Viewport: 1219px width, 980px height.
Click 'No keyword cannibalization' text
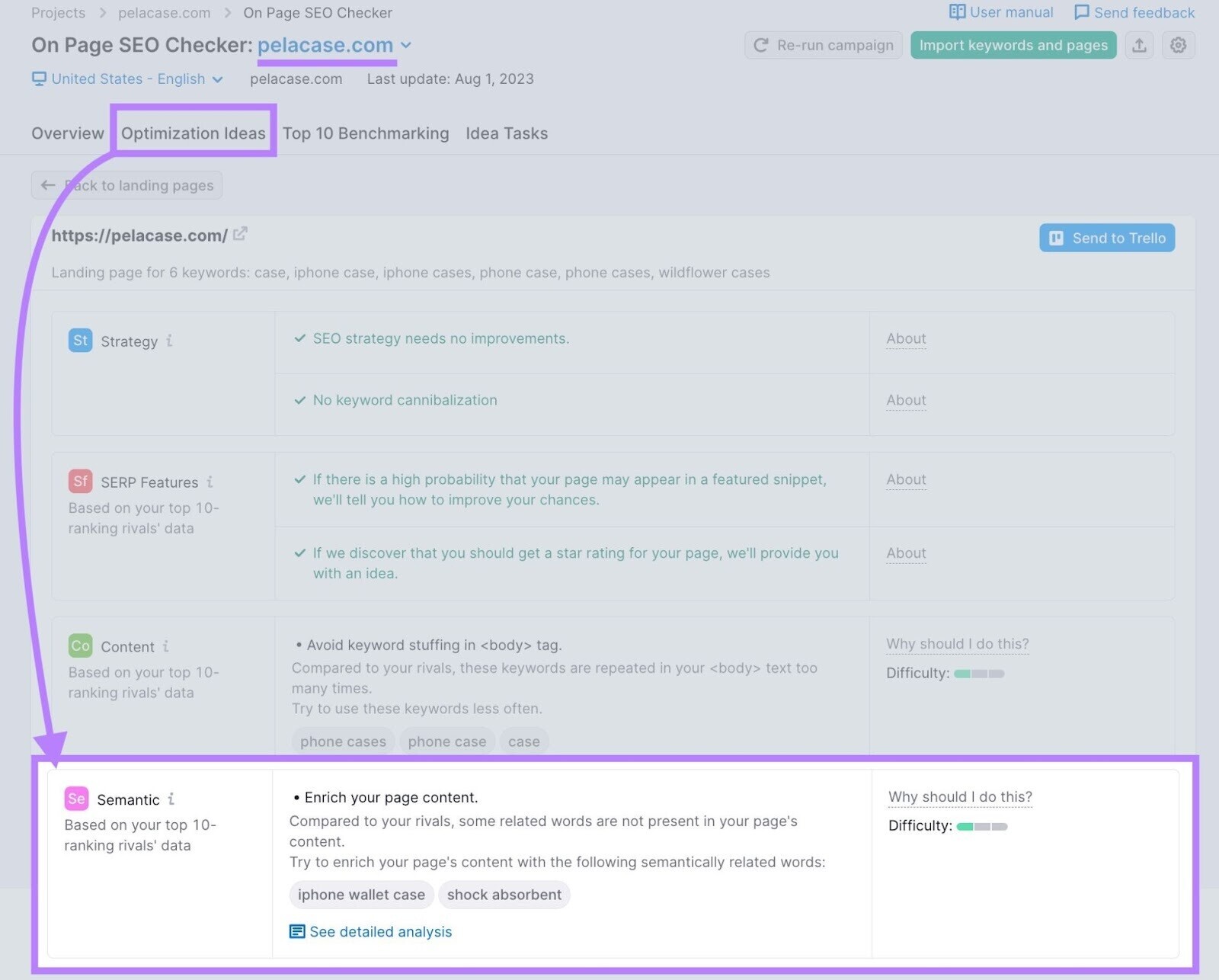click(x=405, y=400)
